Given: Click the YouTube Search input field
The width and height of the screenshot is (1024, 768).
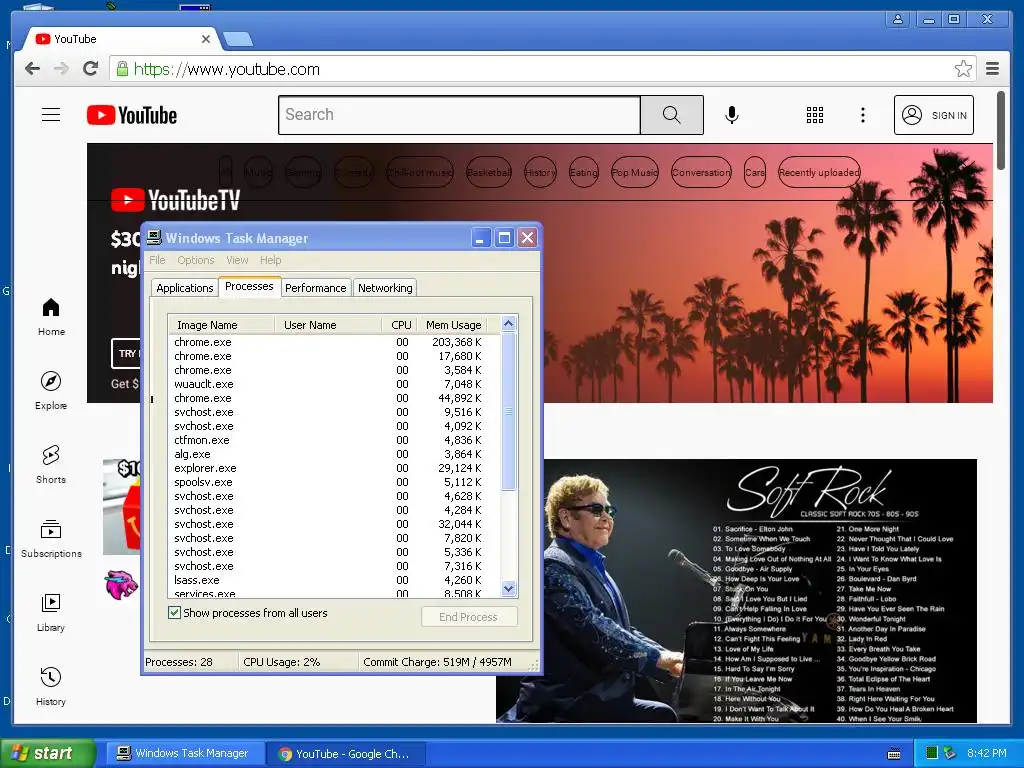Looking at the screenshot, I should [x=459, y=115].
